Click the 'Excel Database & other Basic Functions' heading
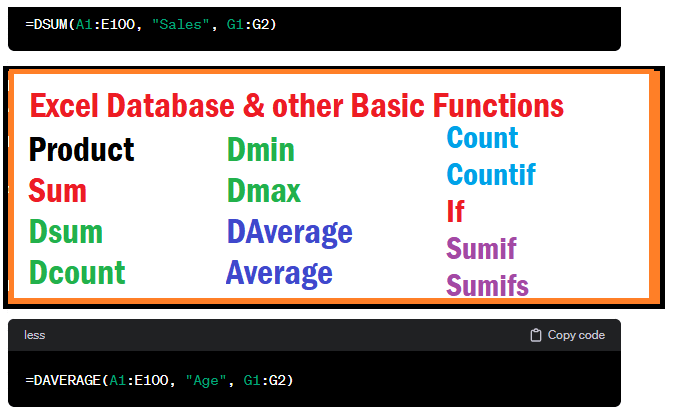 pos(297,106)
